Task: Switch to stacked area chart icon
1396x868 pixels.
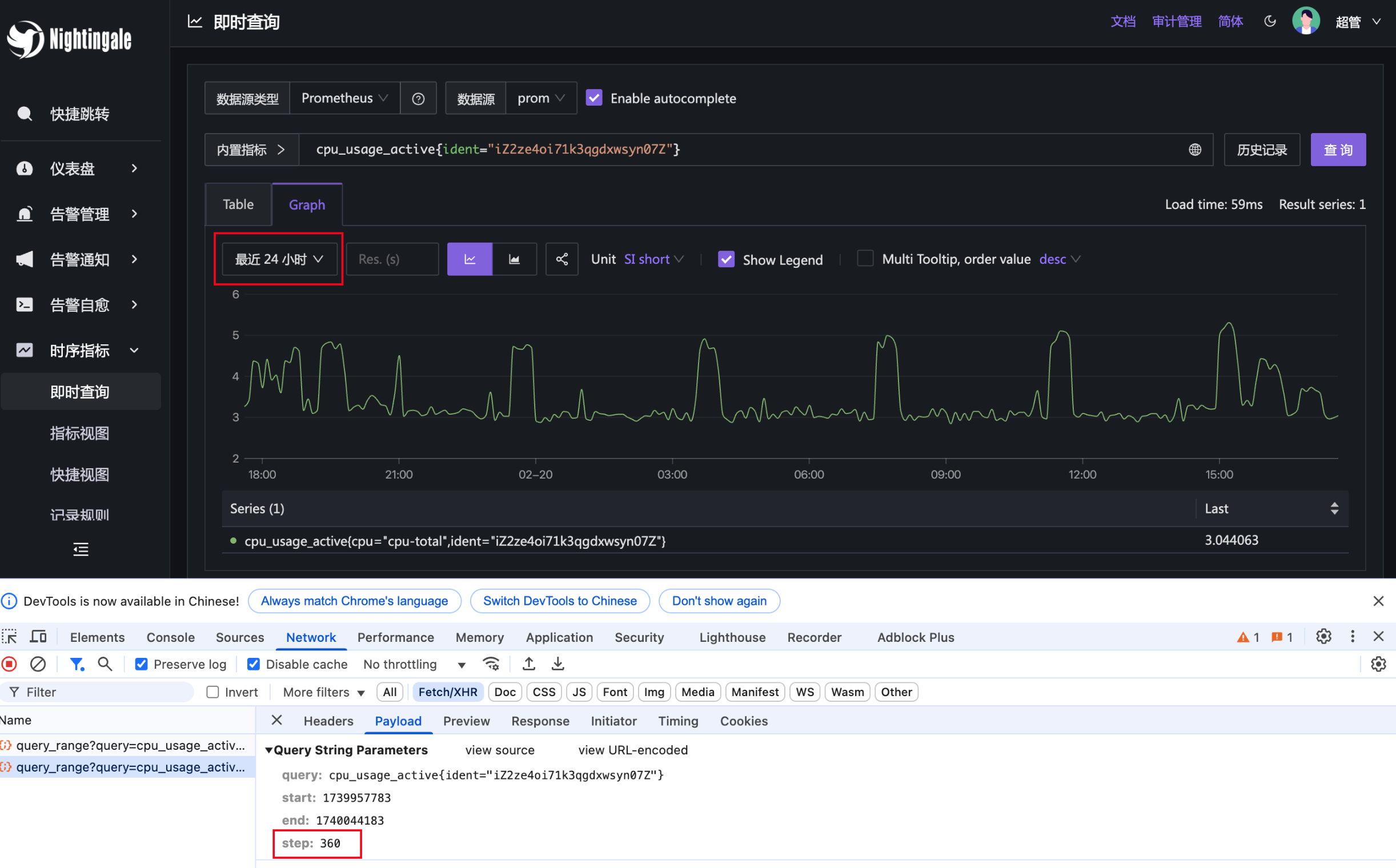Action: point(514,259)
